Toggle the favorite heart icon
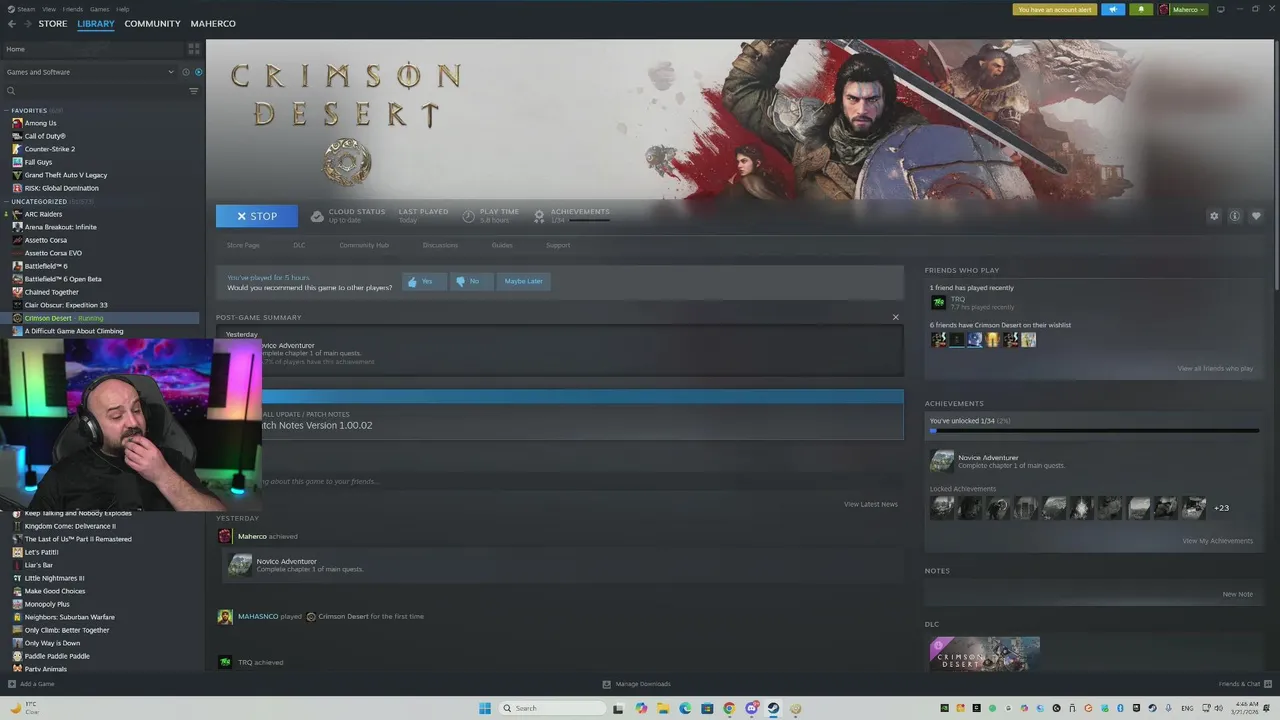This screenshot has height=720, width=1280. coord(1256,216)
